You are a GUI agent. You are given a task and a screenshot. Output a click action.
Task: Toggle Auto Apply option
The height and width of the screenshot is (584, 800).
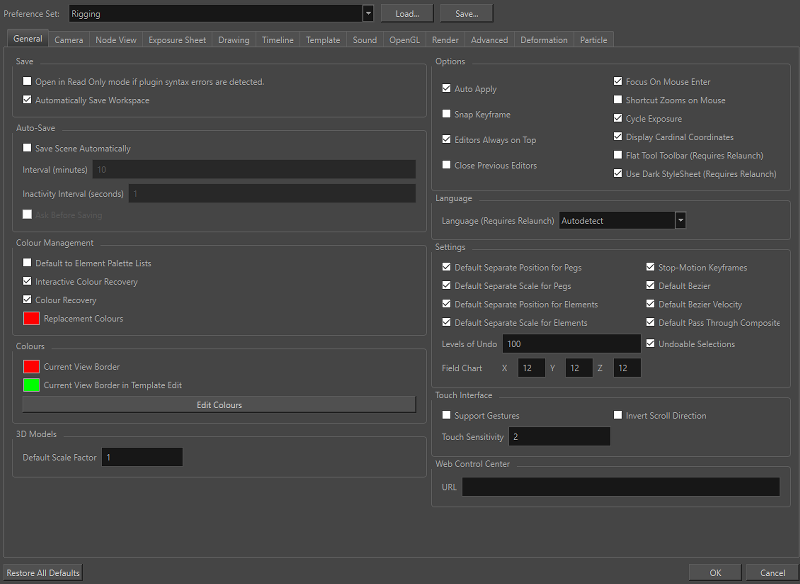(445, 89)
